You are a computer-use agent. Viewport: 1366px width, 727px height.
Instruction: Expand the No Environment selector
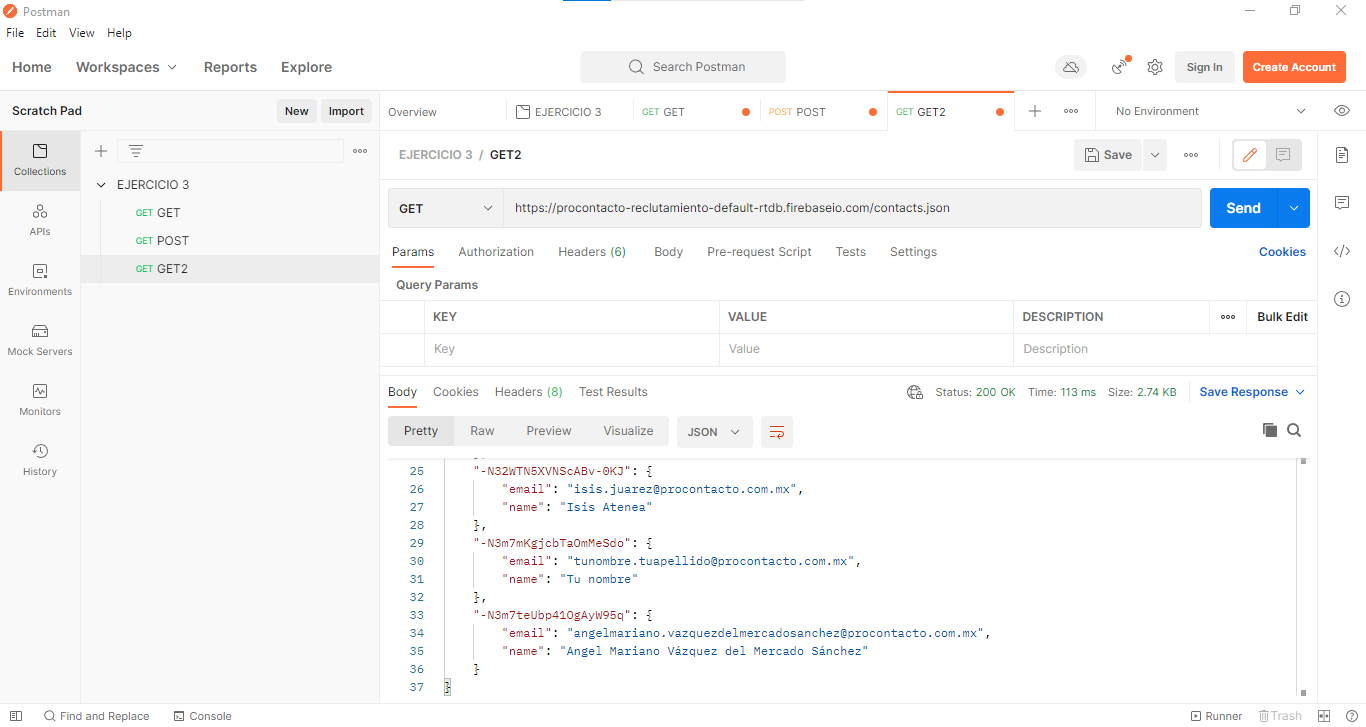1205,111
